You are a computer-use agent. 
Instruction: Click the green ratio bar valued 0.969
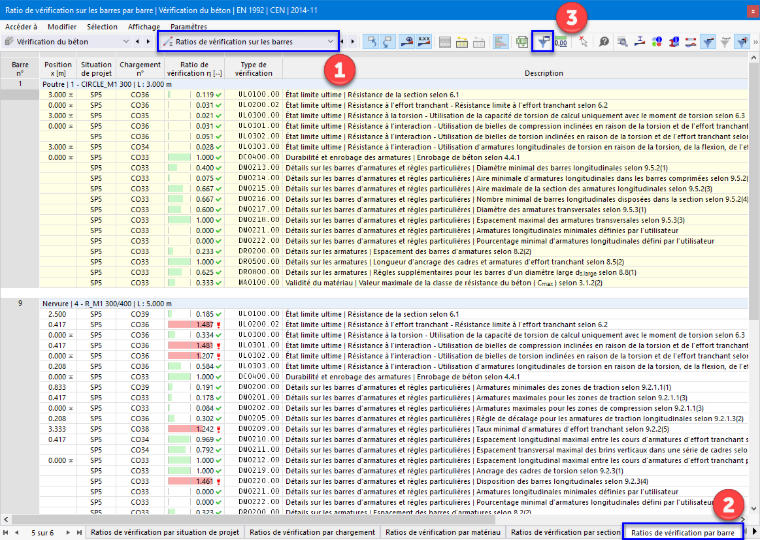pos(179,440)
